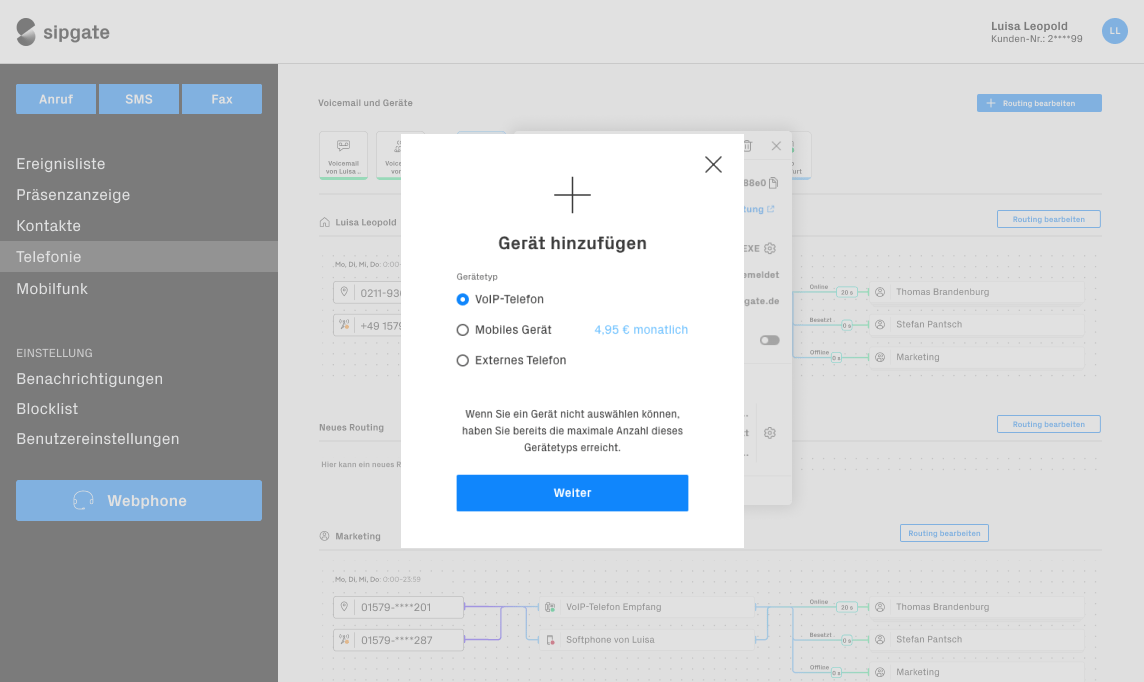Click the VoIP-Telefon Empfang device icon
This screenshot has height=682, width=1144.
pyautogui.click(x=550, y=607)
